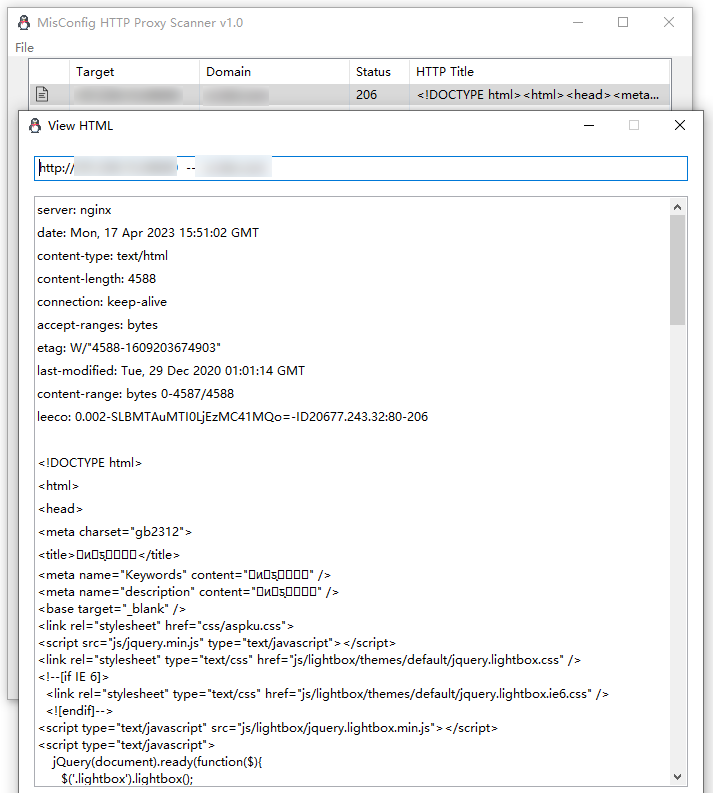Viewport: 713px width, 793px height.
Task: Click the '<!DOCTYPE html>' line in the body
Action: pyautogui.click(x=90, y=463)
